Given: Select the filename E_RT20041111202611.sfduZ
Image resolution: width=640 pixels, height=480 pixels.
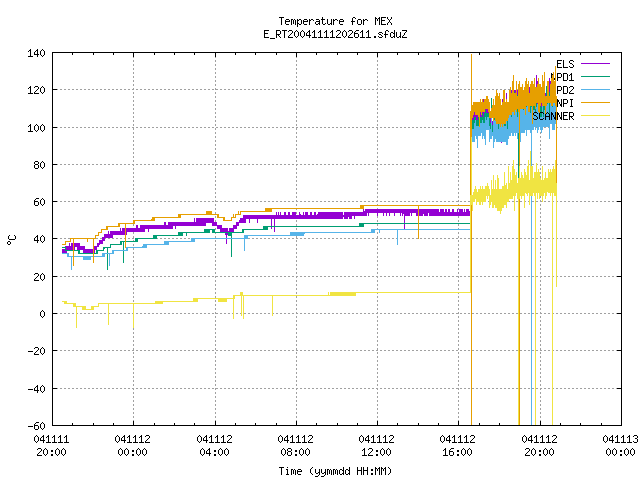Looking at the screenshot, I should [x=336, y=34].
